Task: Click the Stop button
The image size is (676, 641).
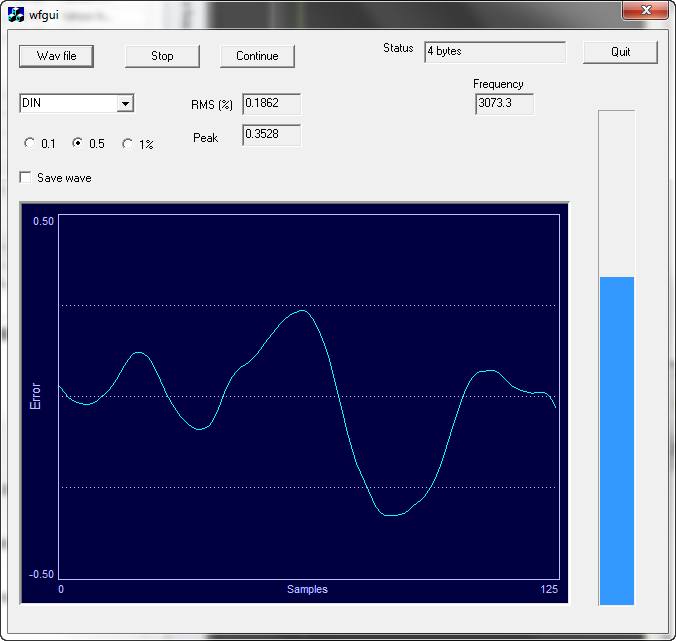Action: pyautogui.click(x=162, y=56)
